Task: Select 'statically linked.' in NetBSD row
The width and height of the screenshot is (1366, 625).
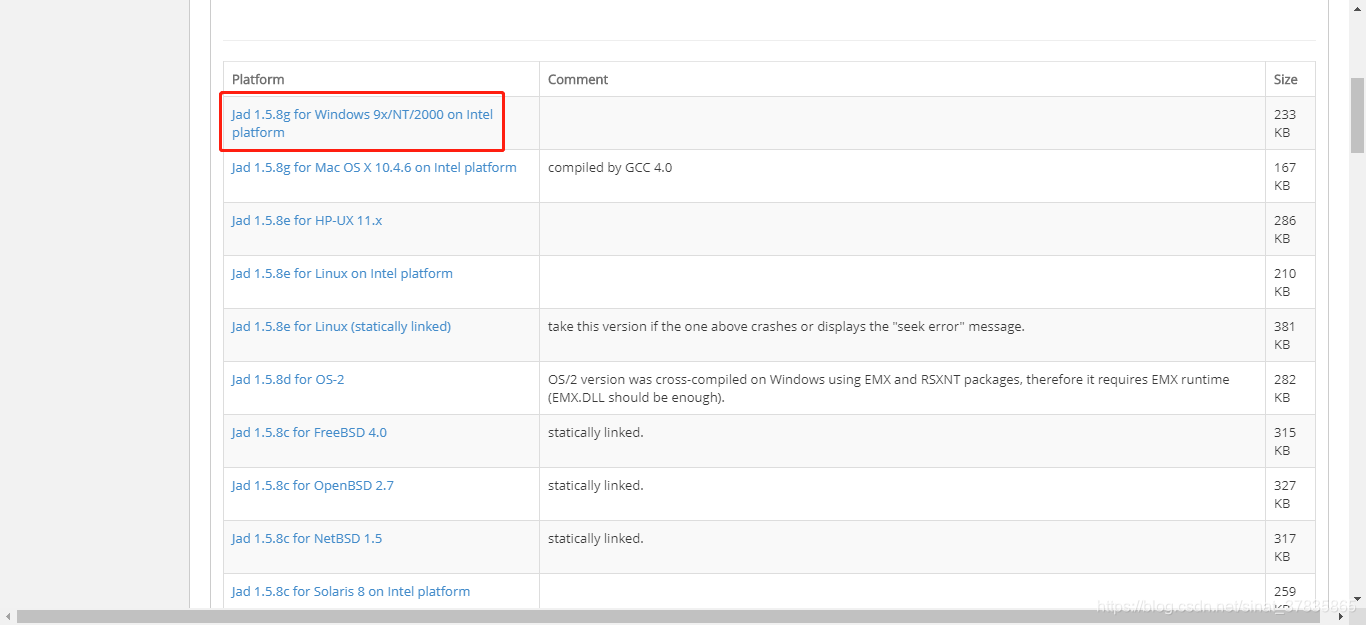Action: click(596, 538)
